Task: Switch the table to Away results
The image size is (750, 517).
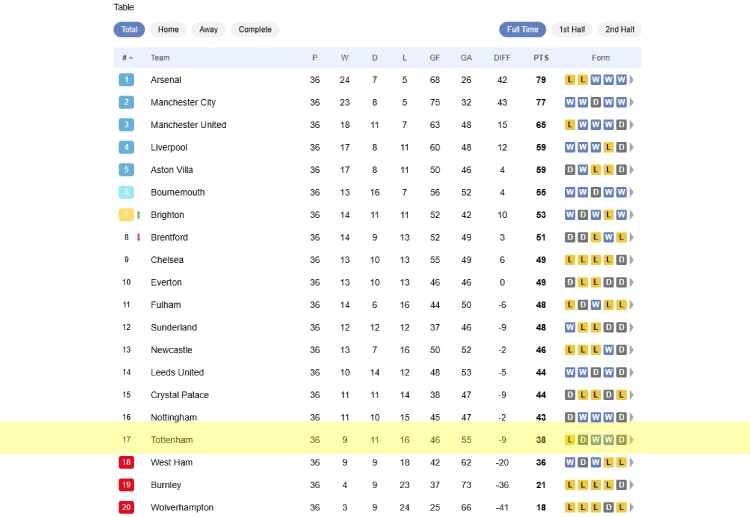Action: coord(209,30)
